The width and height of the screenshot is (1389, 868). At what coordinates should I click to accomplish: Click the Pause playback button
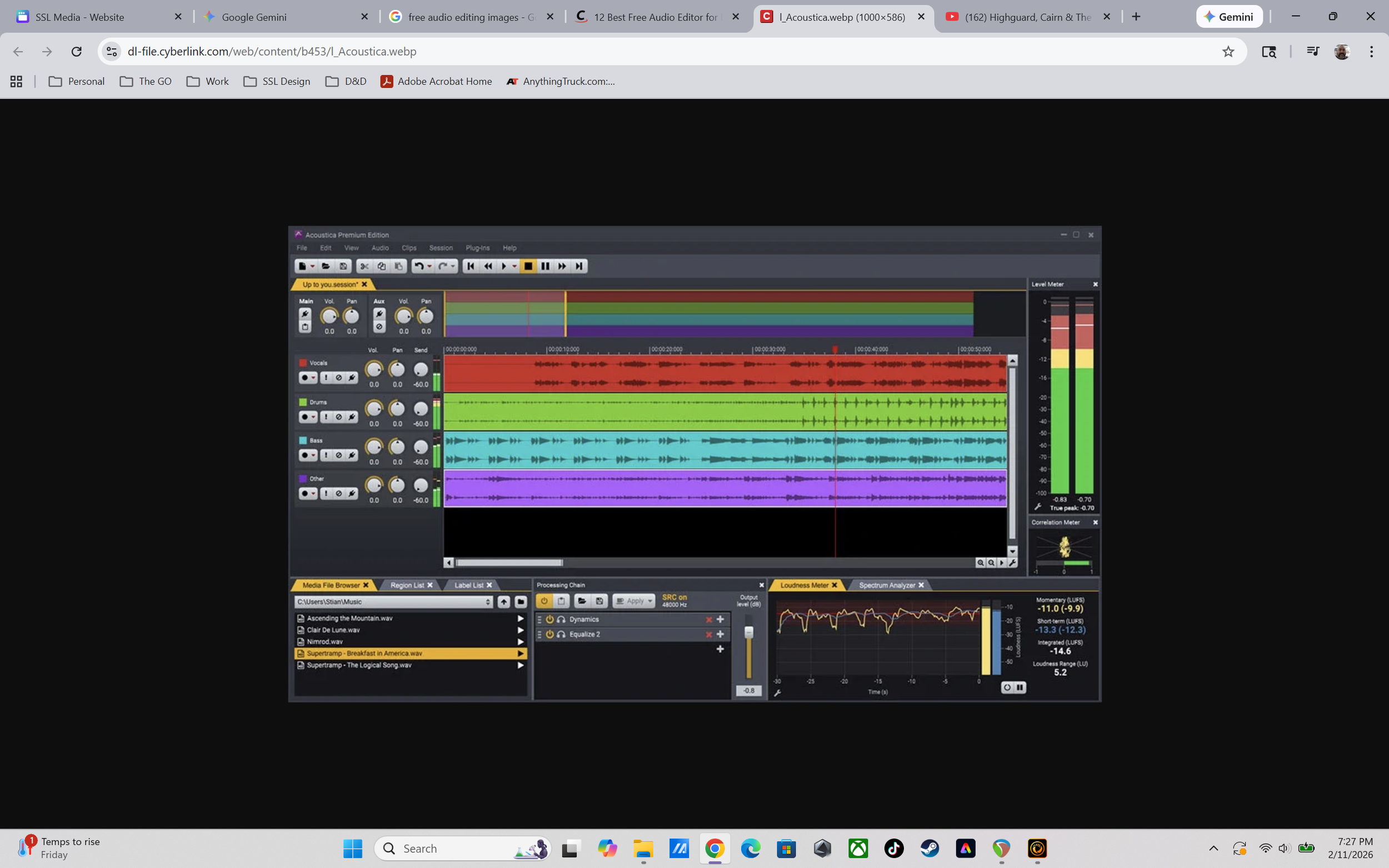click(x=545, y=267)
